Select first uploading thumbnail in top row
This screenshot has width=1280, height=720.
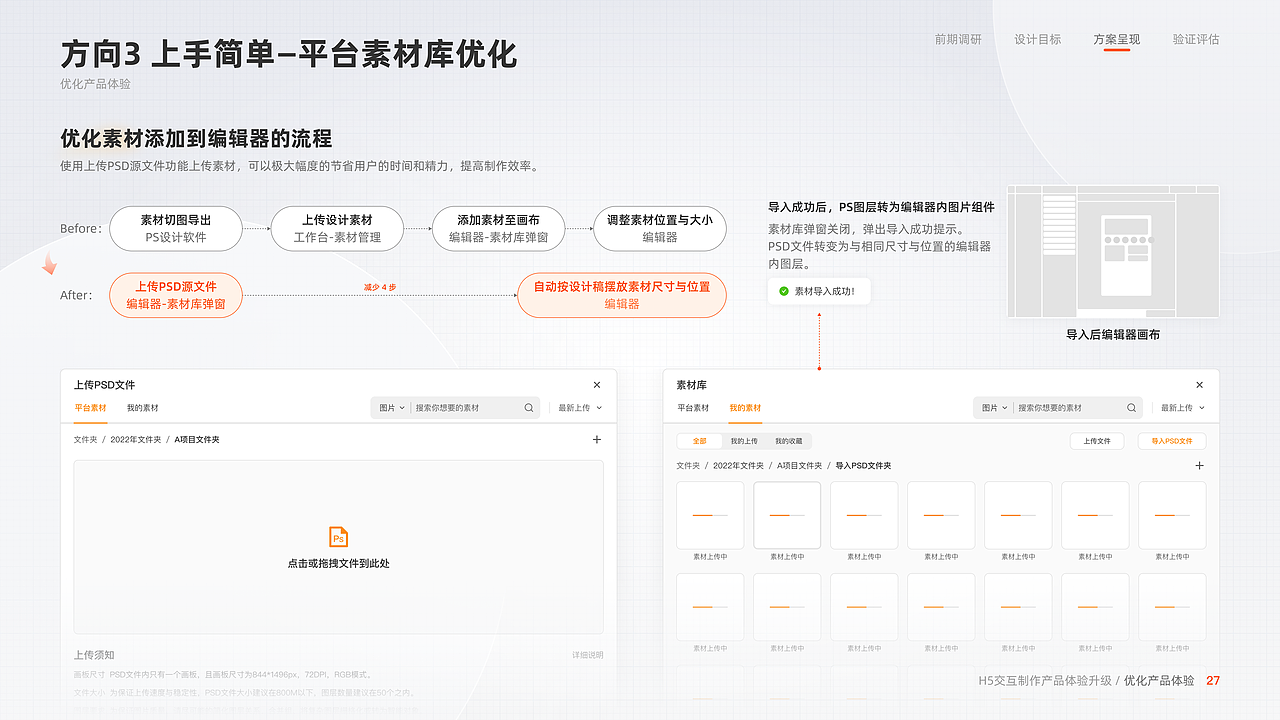coord(710,515)
